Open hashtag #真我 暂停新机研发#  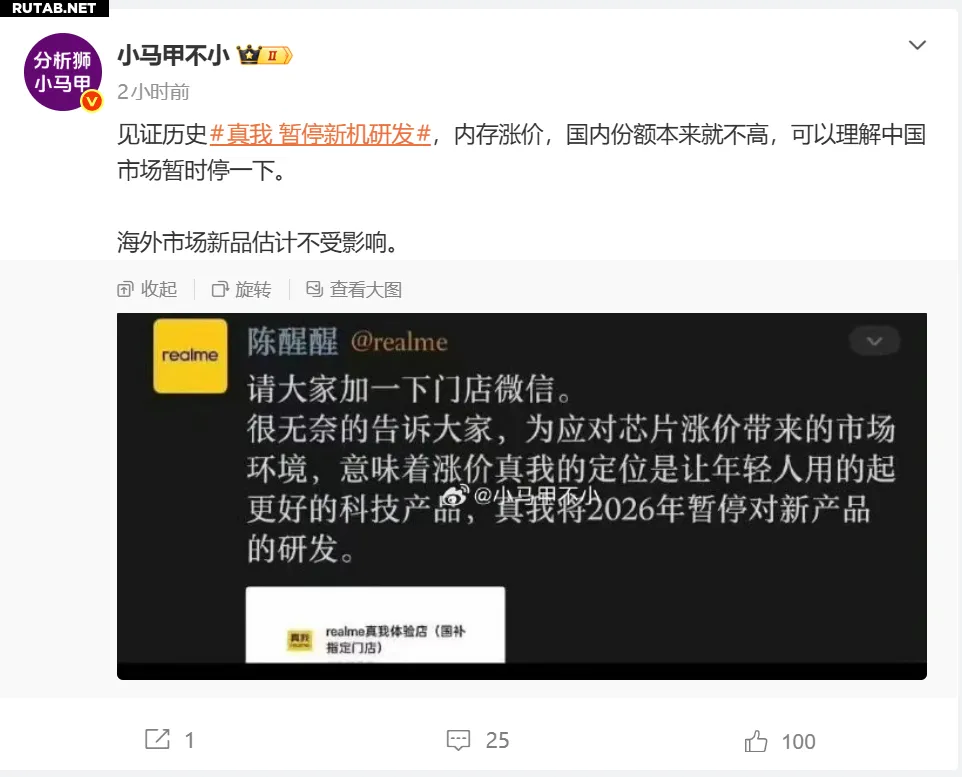(320, 134)
